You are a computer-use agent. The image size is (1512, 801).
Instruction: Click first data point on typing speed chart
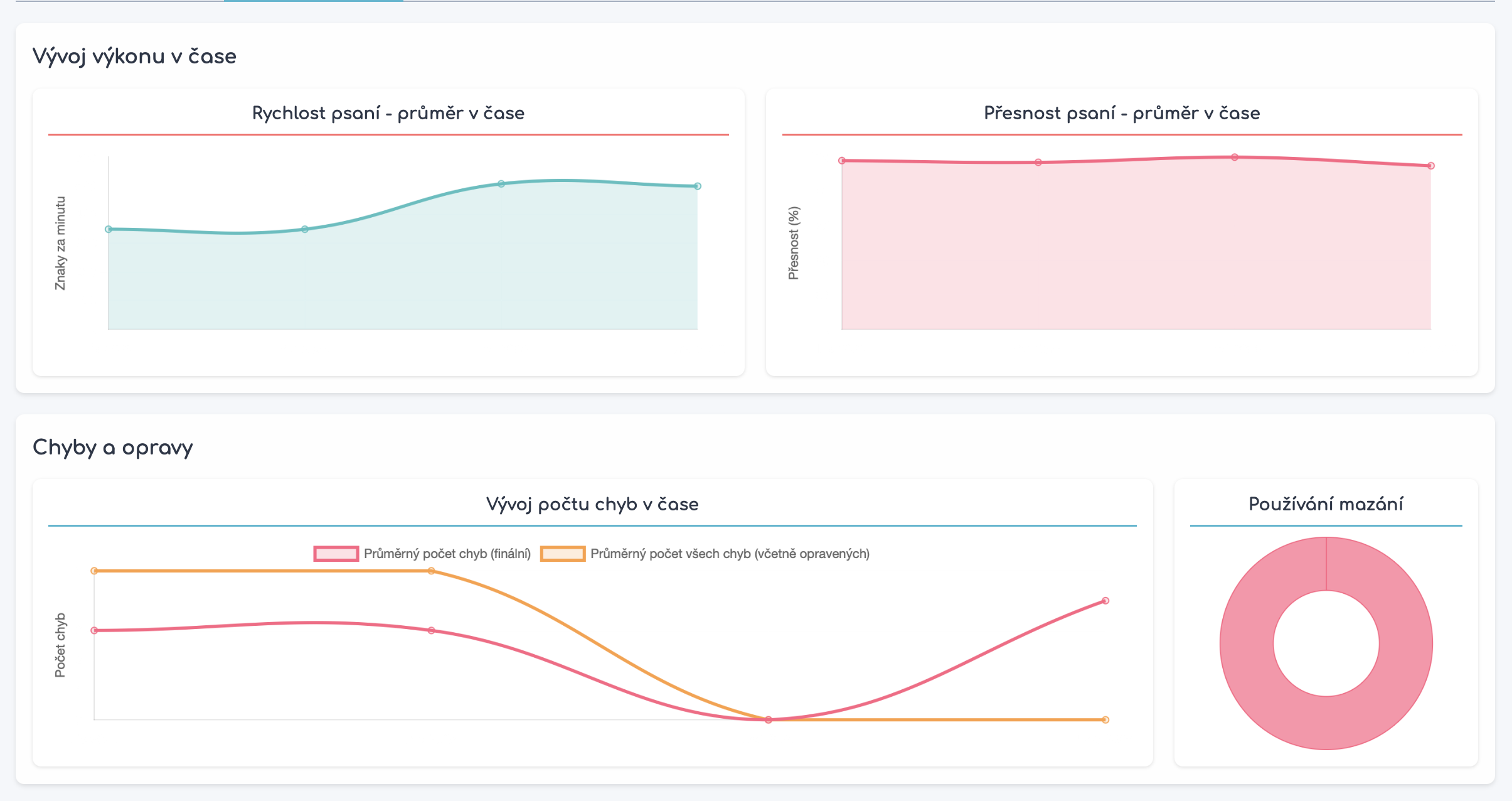tap(109, 229)
